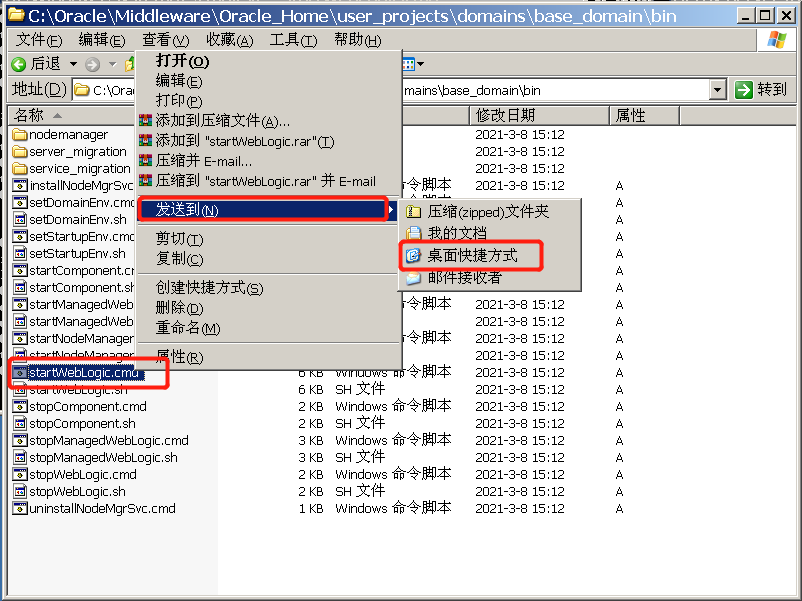Image resolution: width=802 pixels, height=601 pixels.
Task: Select the server_migration folder icon
Action: coord(19,151)
